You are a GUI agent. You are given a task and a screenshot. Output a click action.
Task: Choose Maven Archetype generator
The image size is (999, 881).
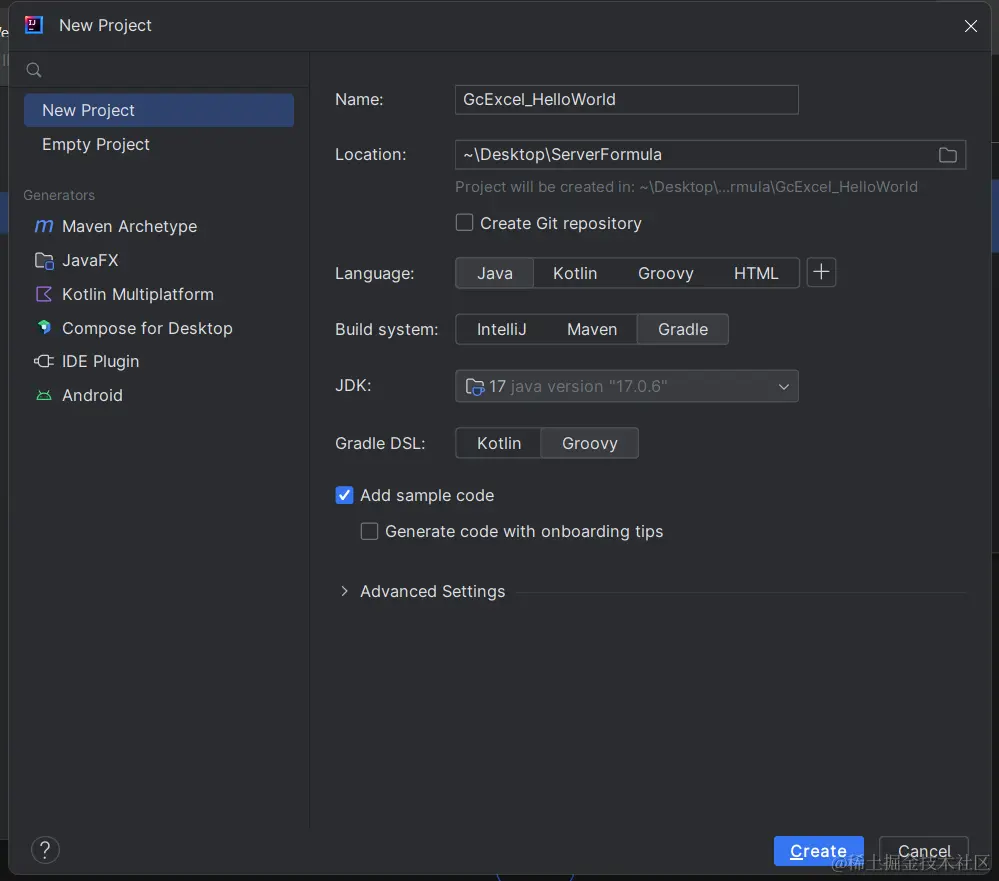pyautogui.click(x=159, y=226)
